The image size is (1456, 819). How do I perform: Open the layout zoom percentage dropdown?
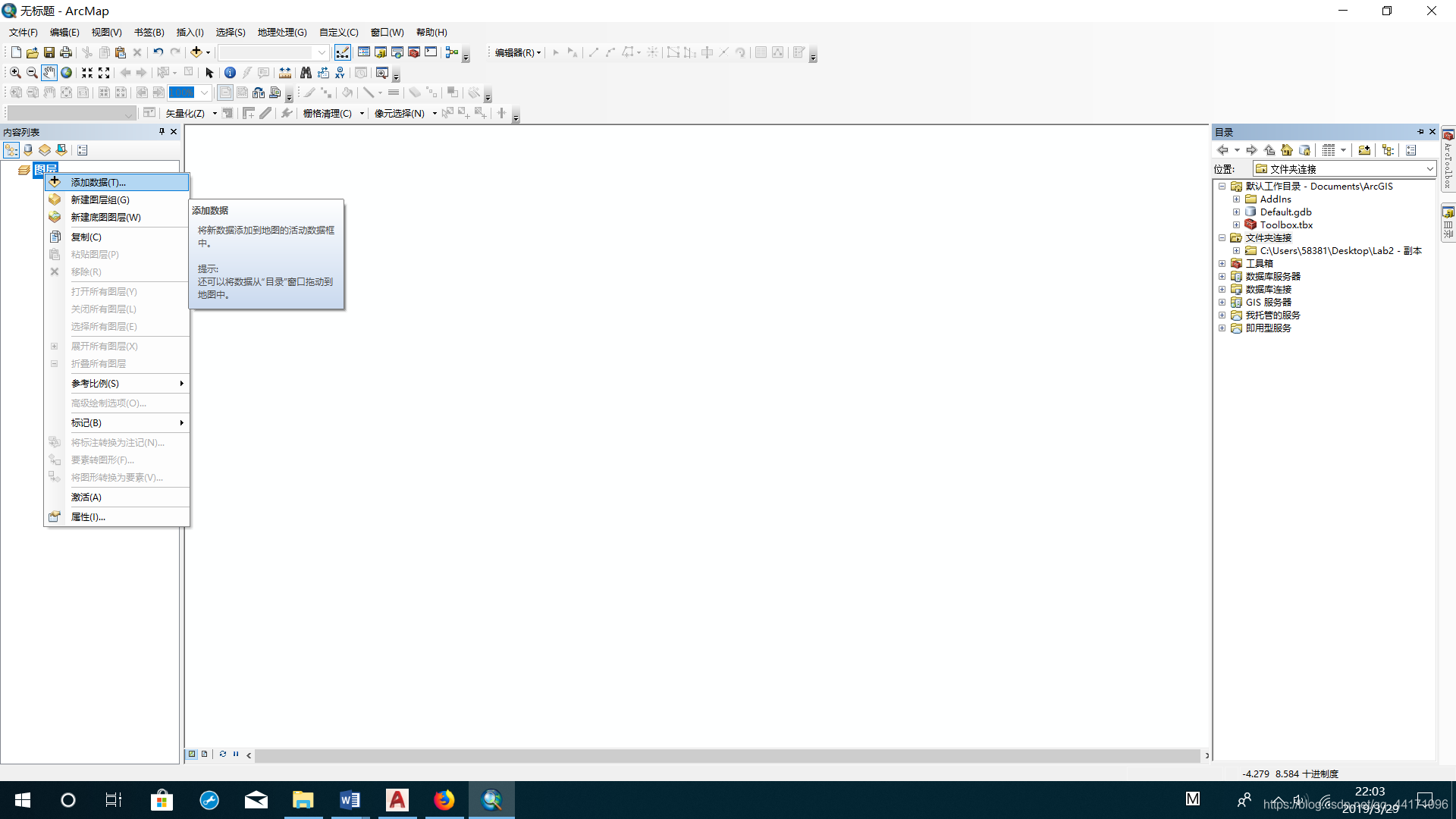pos(204,93)
